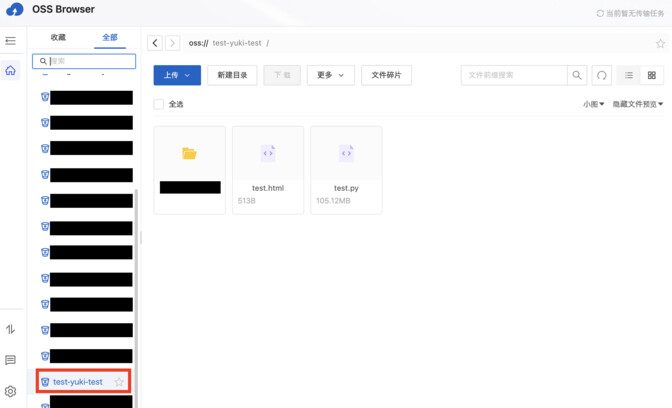Favorite the test-yuki-test bucket star
This screenshot has height=408, width=672.
[x=119, y=382]
